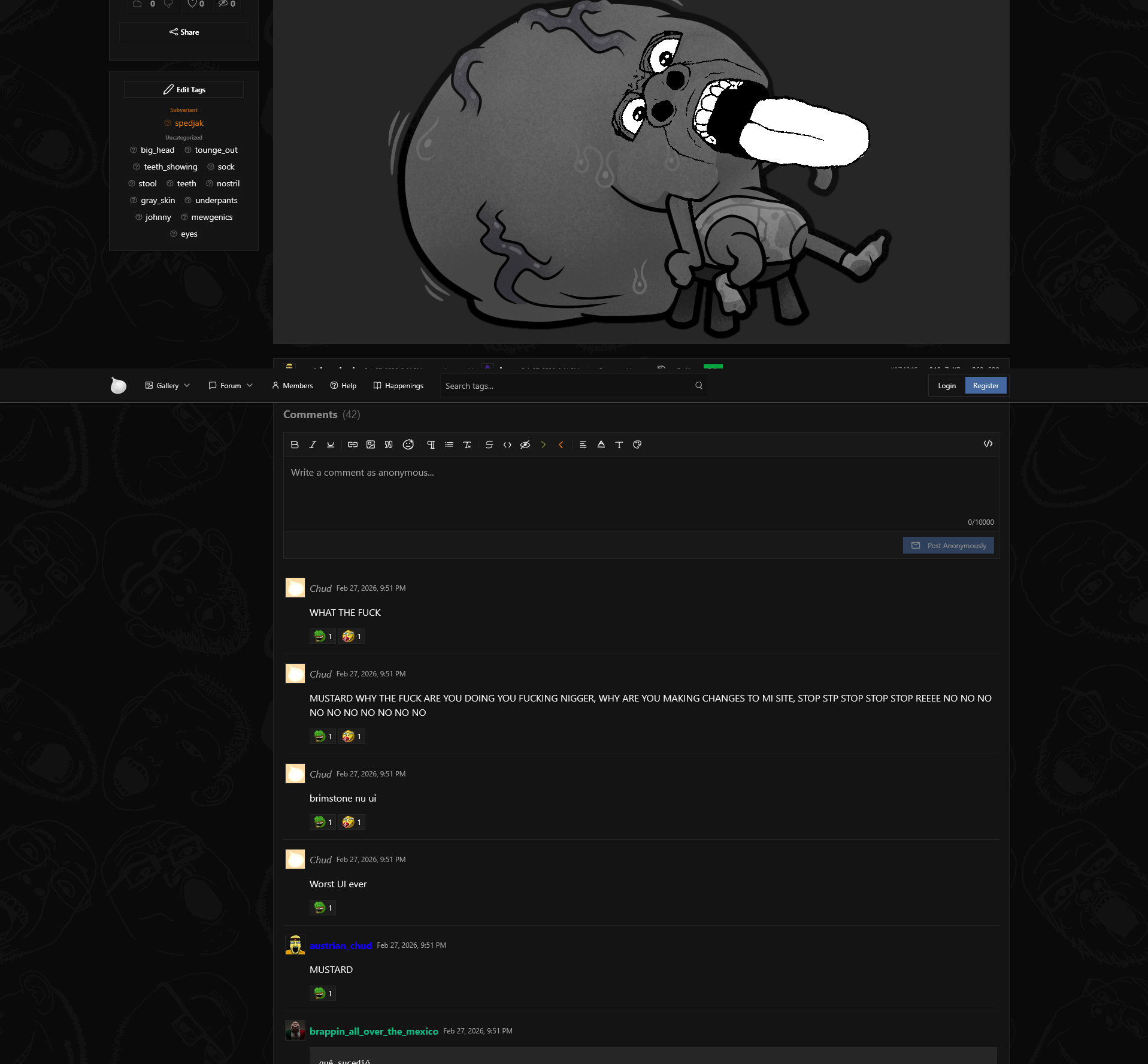Viewport: 1148px width, 1064px height.
Task: Insert a hyperlink via the link icon
Action: tap(353, 445)
